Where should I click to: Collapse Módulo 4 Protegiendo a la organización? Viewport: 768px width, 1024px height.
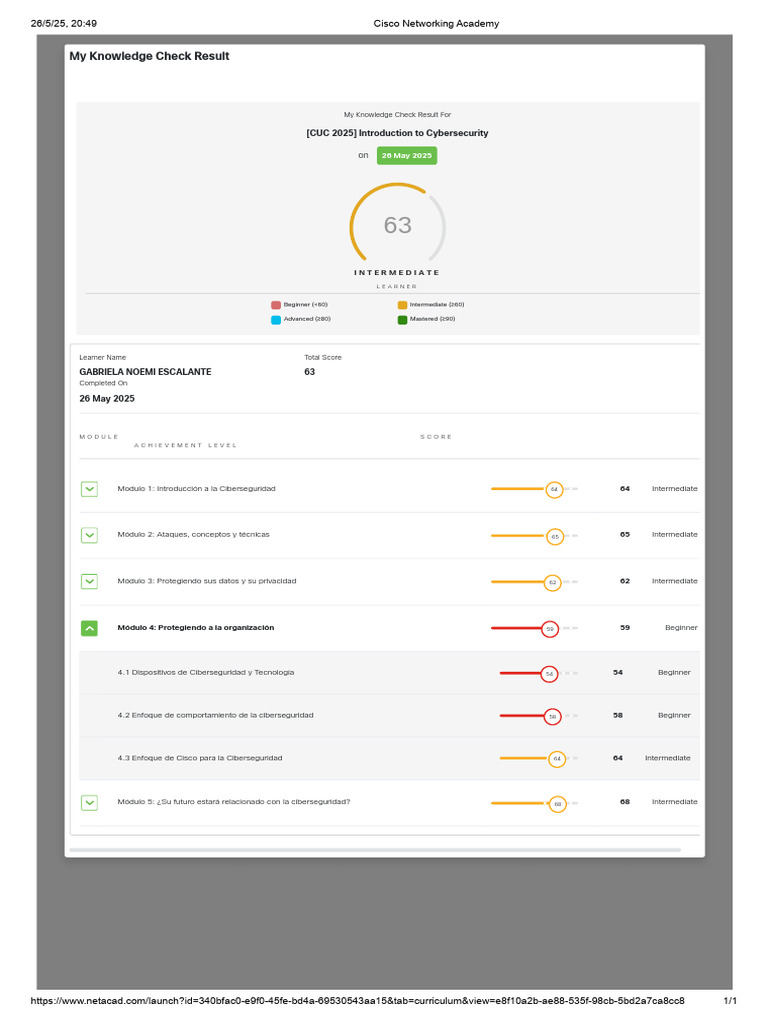coord(89,628)
